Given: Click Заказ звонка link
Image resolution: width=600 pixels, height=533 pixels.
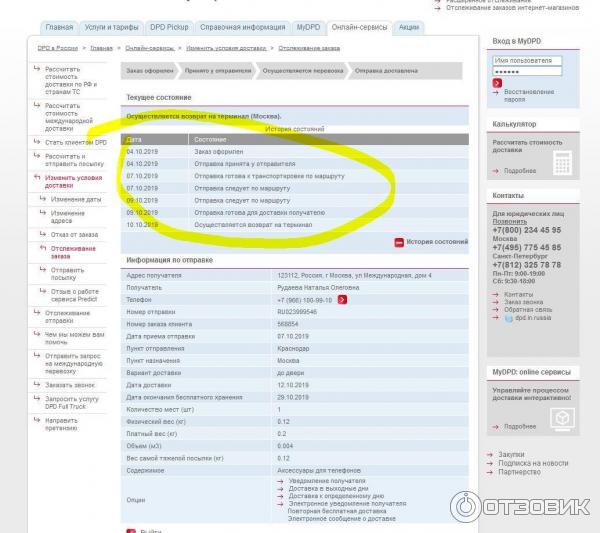Looking at the screenshot, I should pyautogui.click(x=523, y=302).
